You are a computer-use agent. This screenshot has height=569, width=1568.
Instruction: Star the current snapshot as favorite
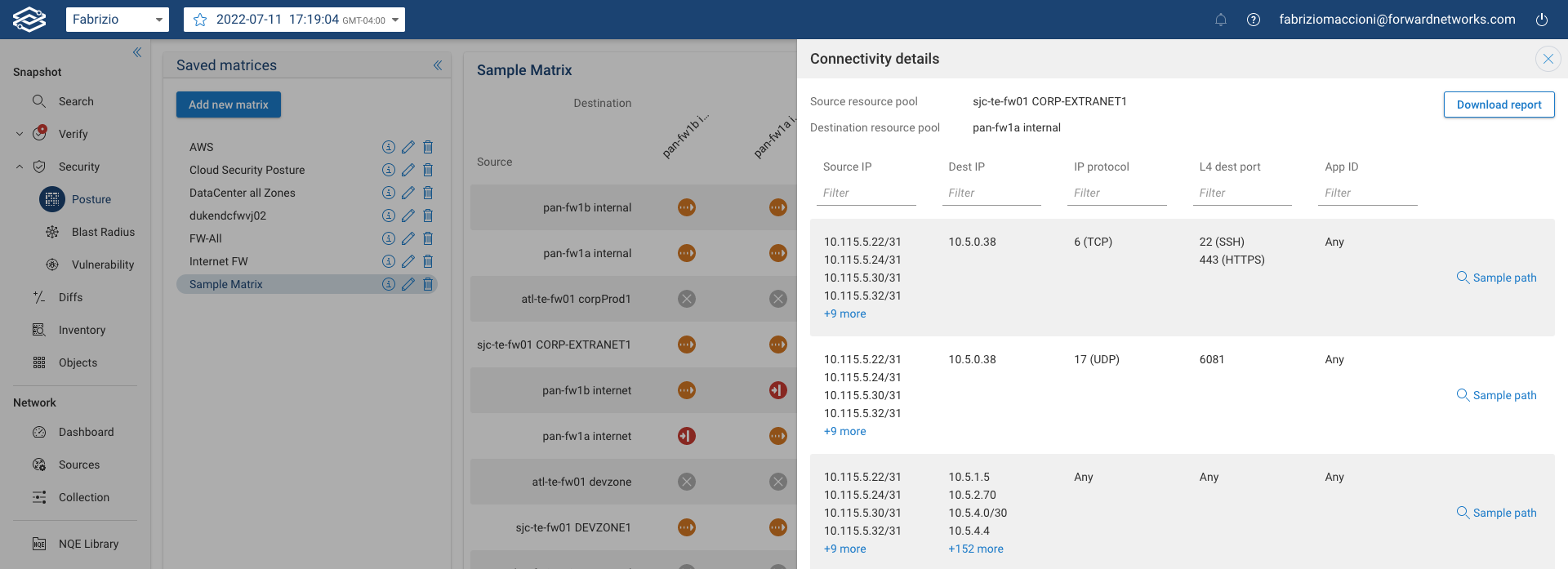coord(200,20)
